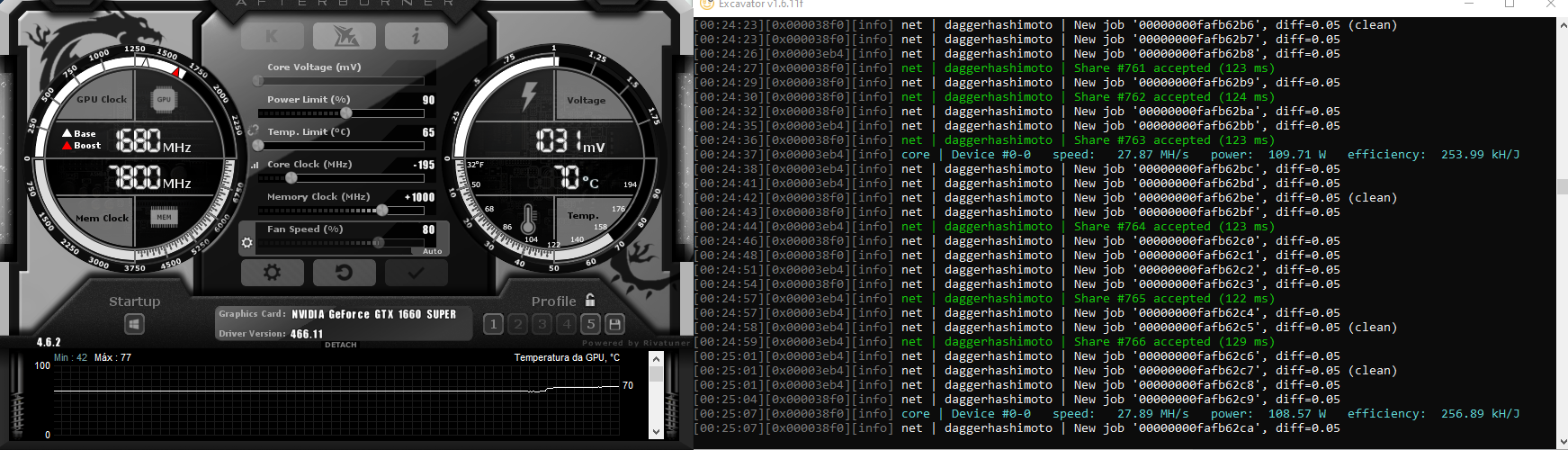Image resolution: width=1568 pixels, height=450 pixels.
Task: Click the NVIDIA GeForce GTX 1660 SUPER text
Action: (373, 314)
